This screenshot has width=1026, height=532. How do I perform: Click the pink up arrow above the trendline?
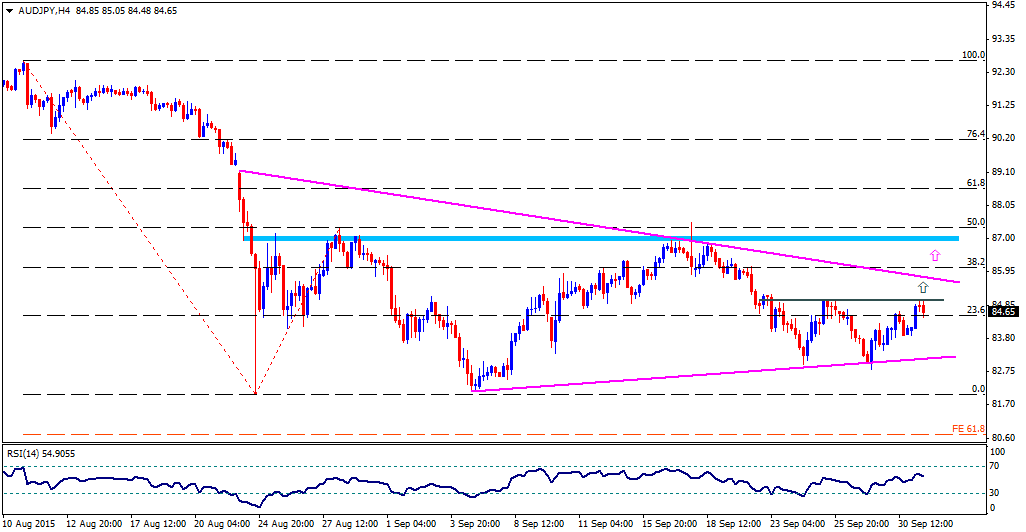[x=935, y=255]
